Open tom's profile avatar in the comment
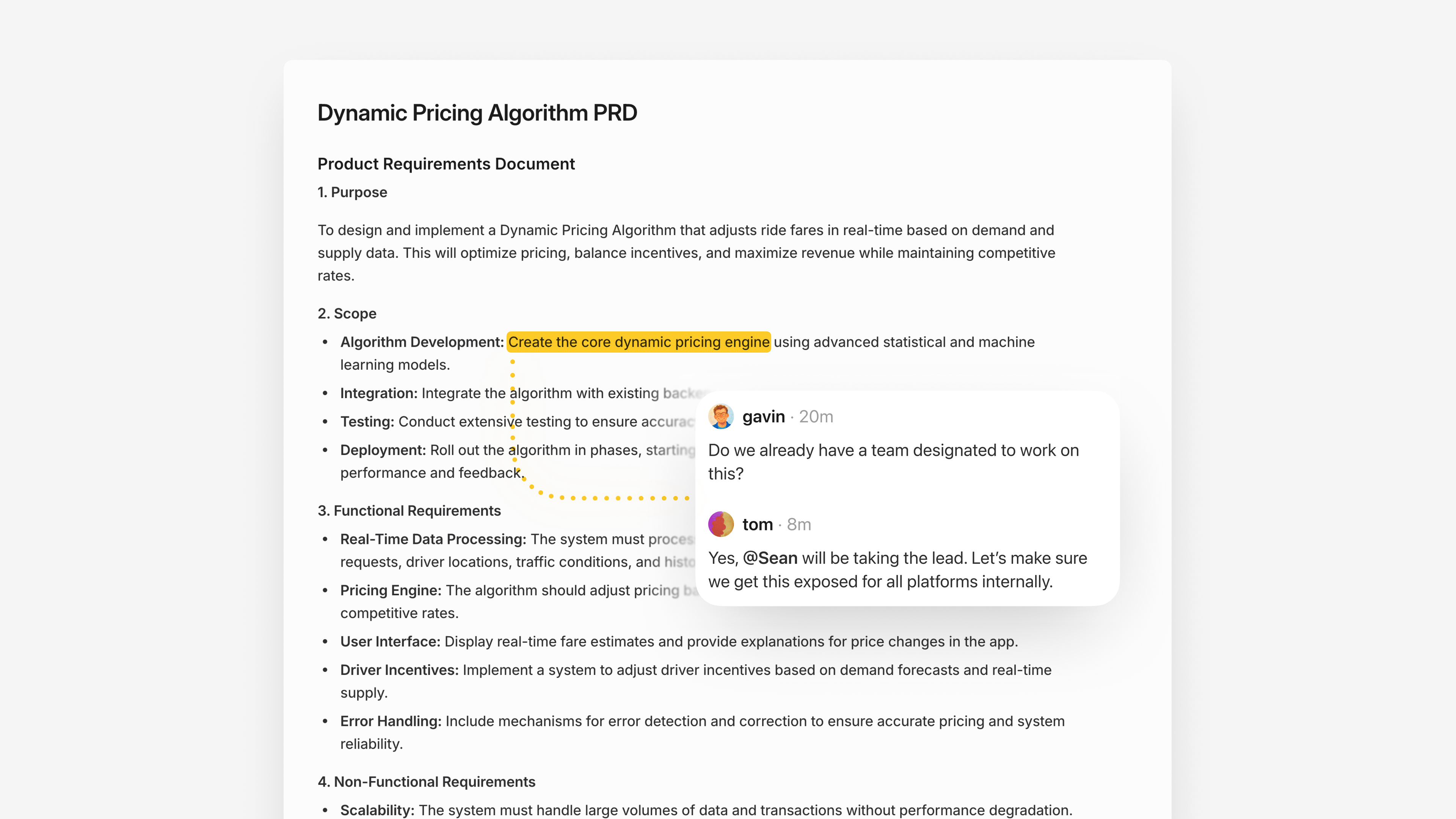 (721, 524)
